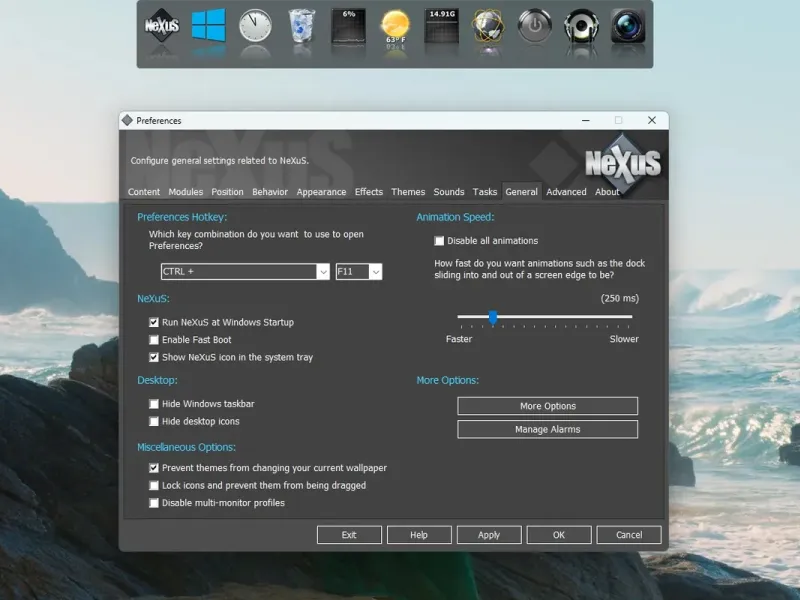The height and width of the screenshot is (600, 800).
Task: Open the NeXuS logo icon in the dock
Action: (x=162, y=26)
